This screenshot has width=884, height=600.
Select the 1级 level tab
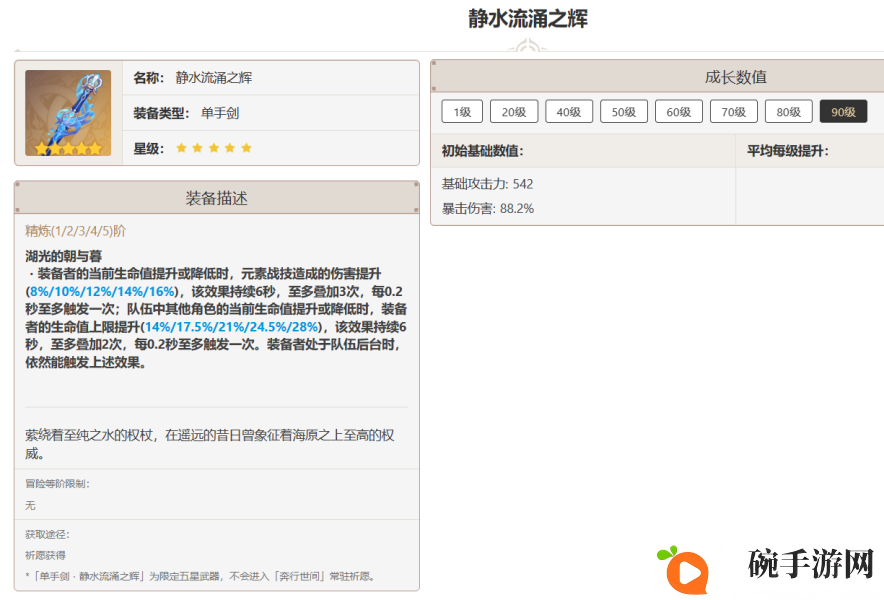[462, 112]
